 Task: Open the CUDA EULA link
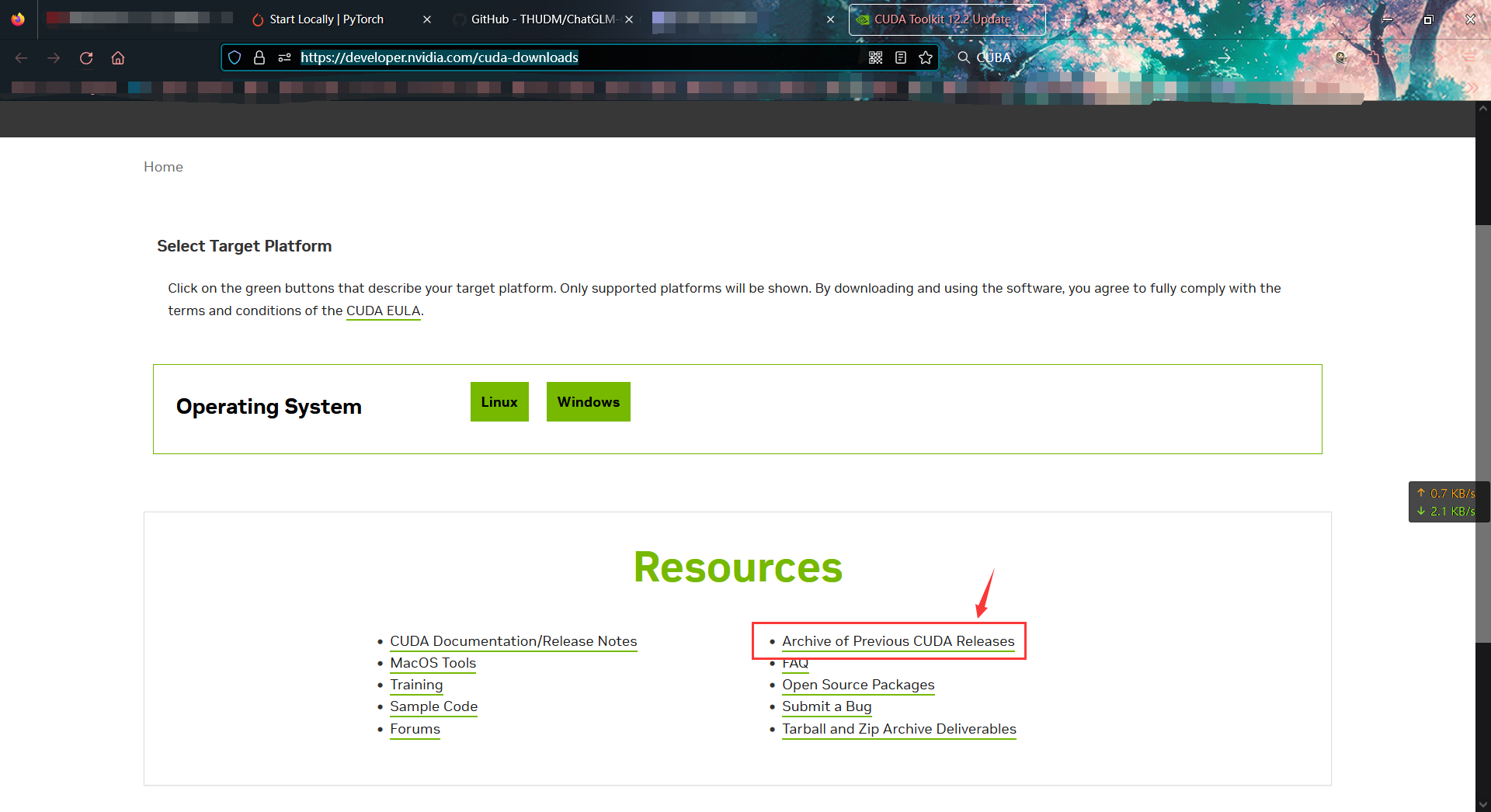point(383,311)
